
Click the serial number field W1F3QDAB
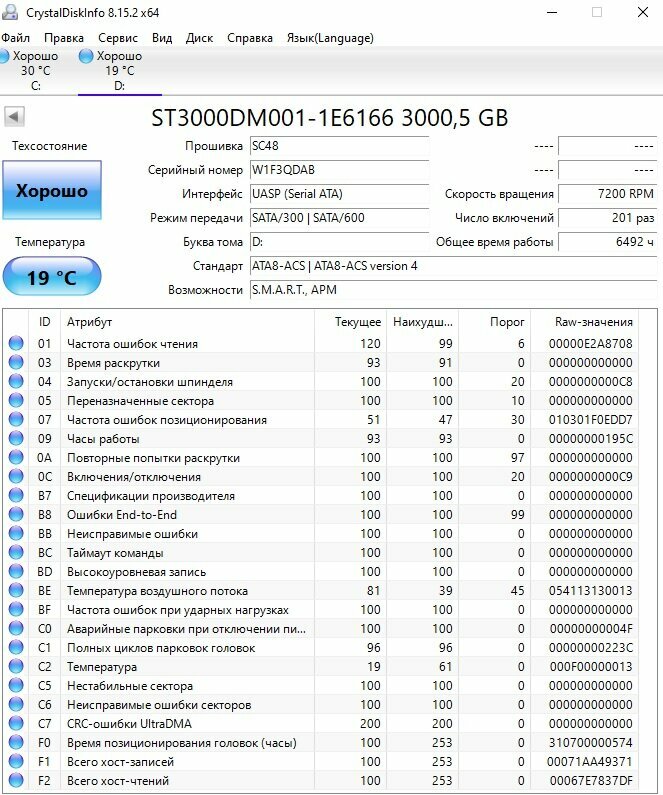coord(340,170)
